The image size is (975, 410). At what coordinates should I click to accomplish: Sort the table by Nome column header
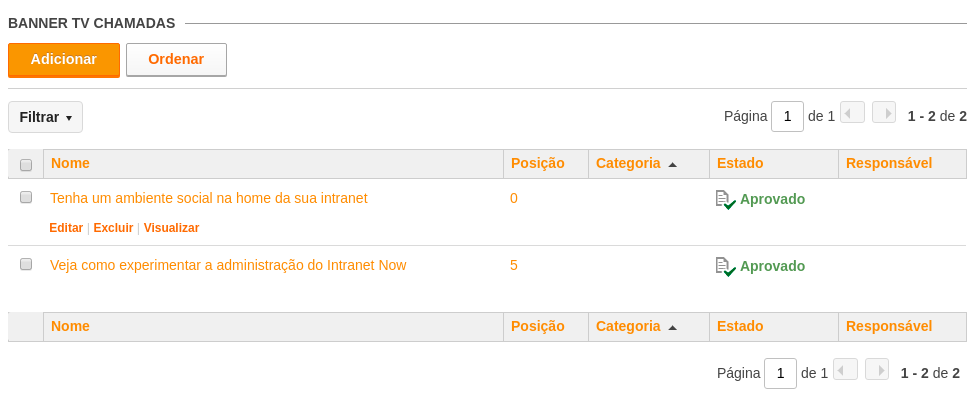click(x=70, y=163)
